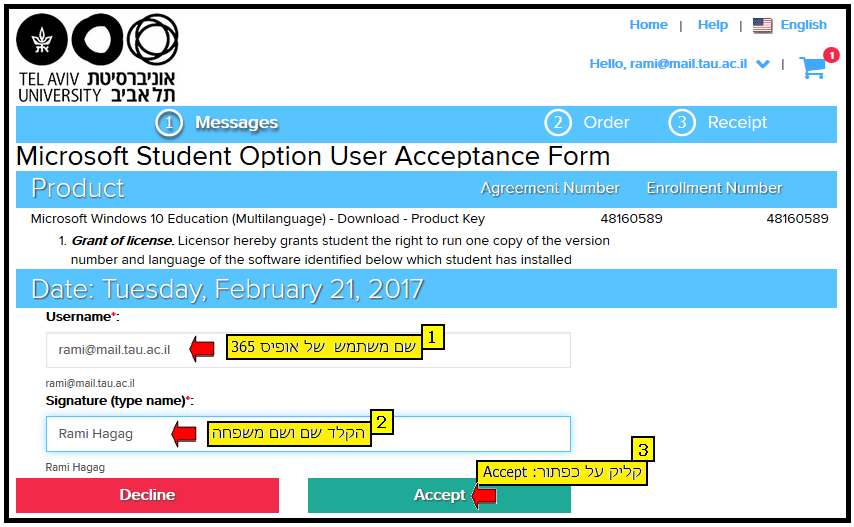
Task: Click the Hello, rami@mail.tau.ac.il account link
Action: 668,64
